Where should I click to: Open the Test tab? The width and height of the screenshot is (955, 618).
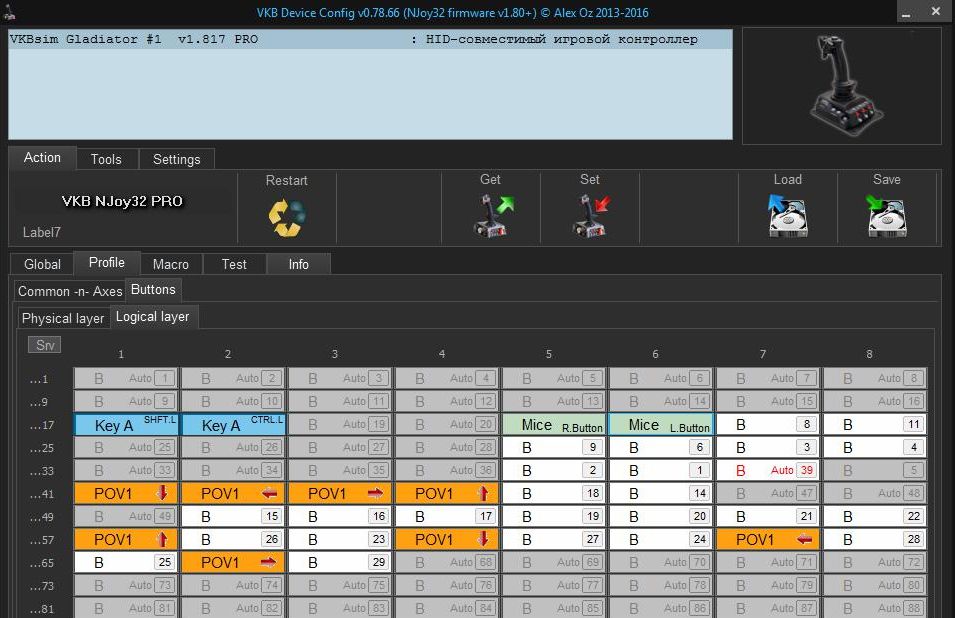[234, 264]
